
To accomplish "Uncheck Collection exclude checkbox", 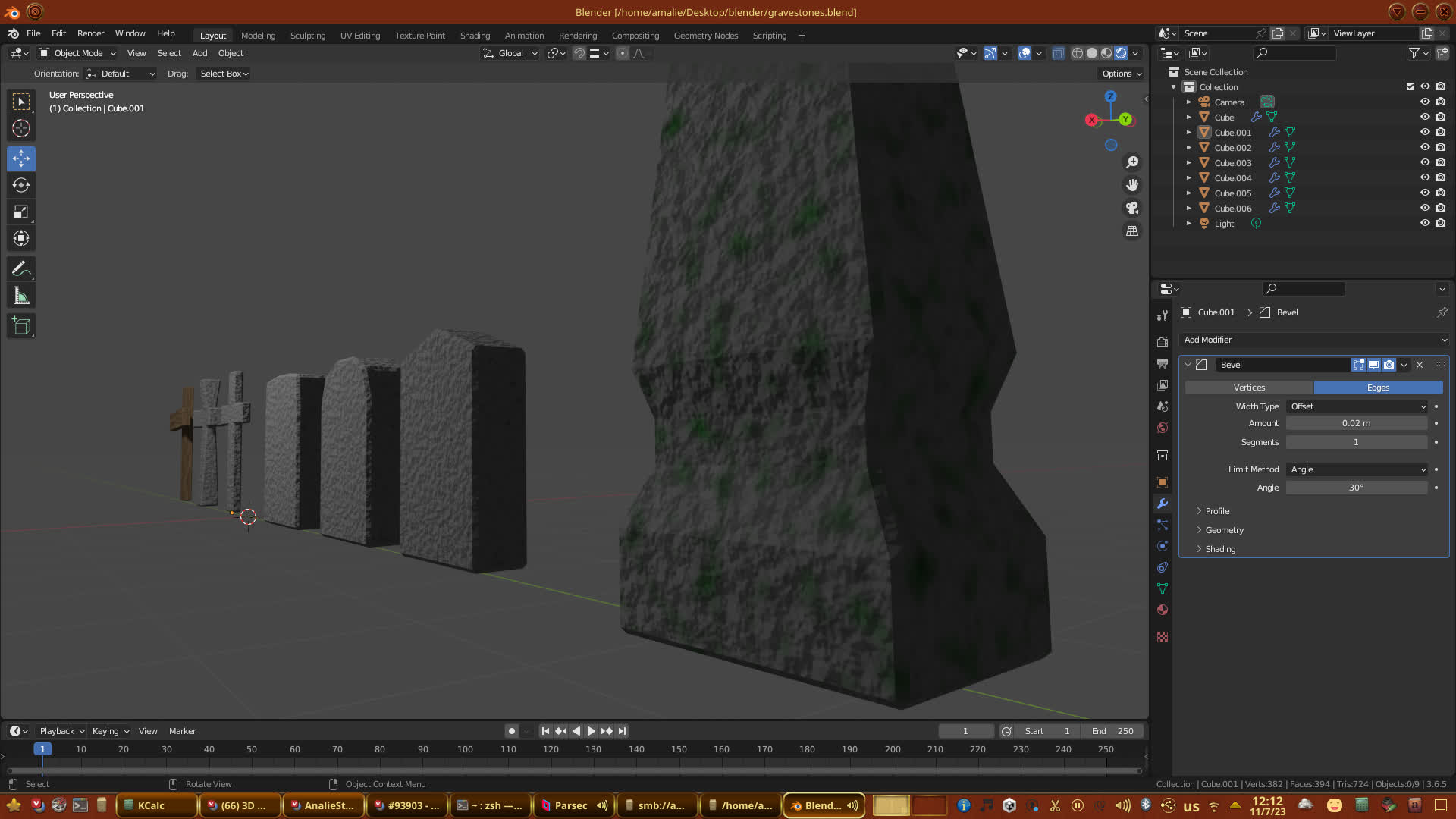I will coord(1410,86).
